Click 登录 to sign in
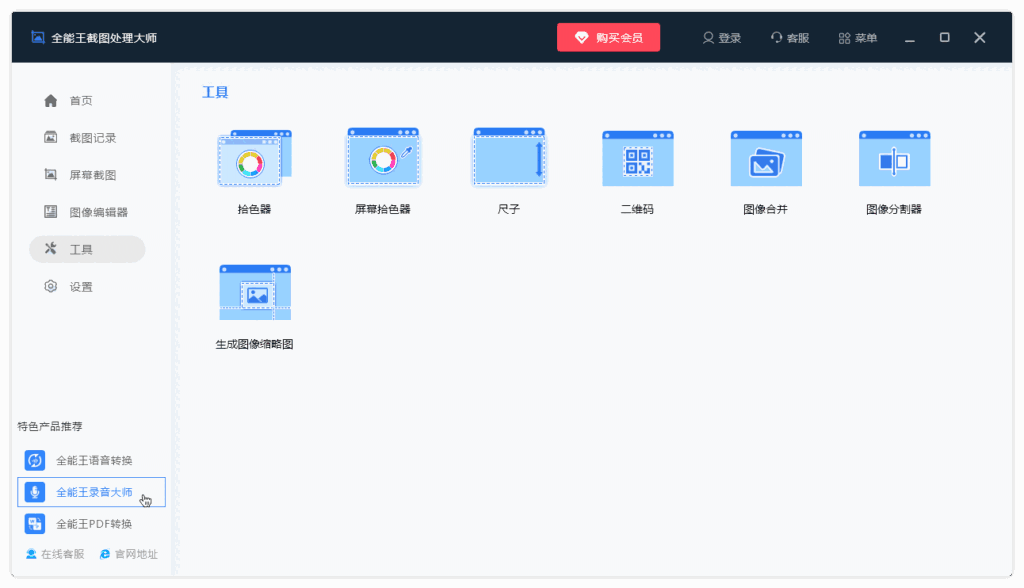 pyautogui.click(x=721, y=37)
